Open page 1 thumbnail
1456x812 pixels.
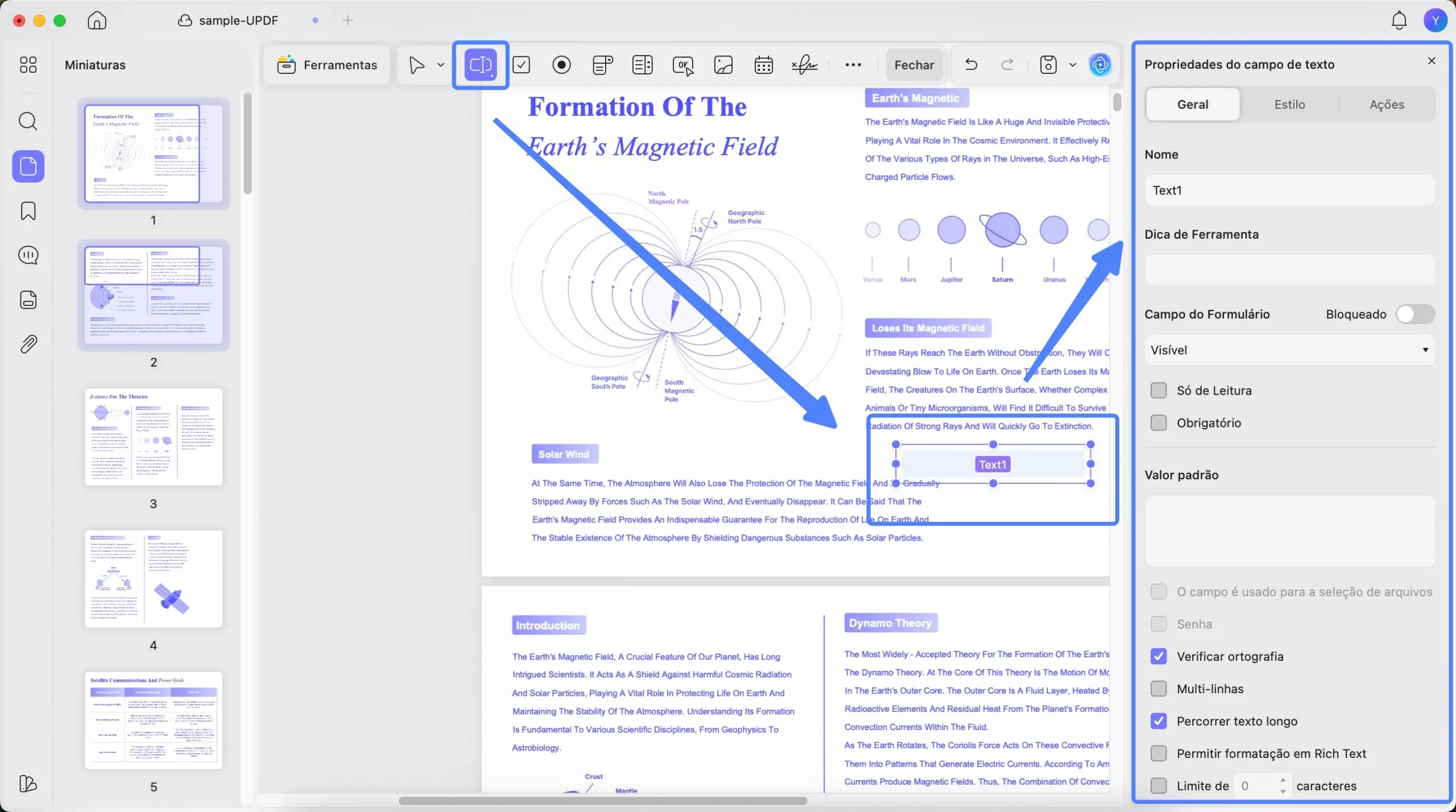(x=154, y=154)
